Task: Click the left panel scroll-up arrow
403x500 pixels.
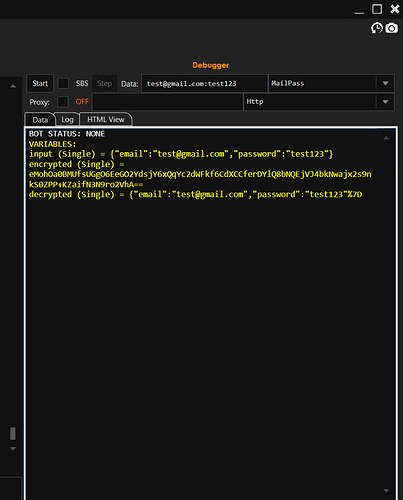Action: pos(13,86)
